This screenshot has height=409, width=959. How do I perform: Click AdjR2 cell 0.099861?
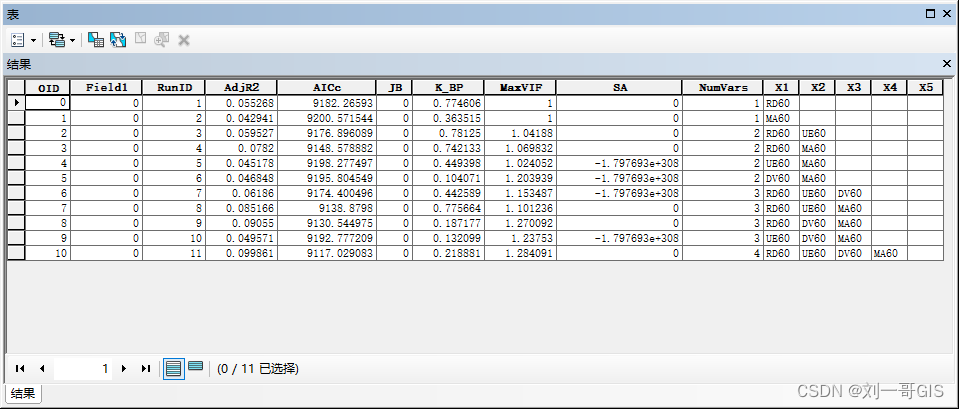[x=241, y=253]
